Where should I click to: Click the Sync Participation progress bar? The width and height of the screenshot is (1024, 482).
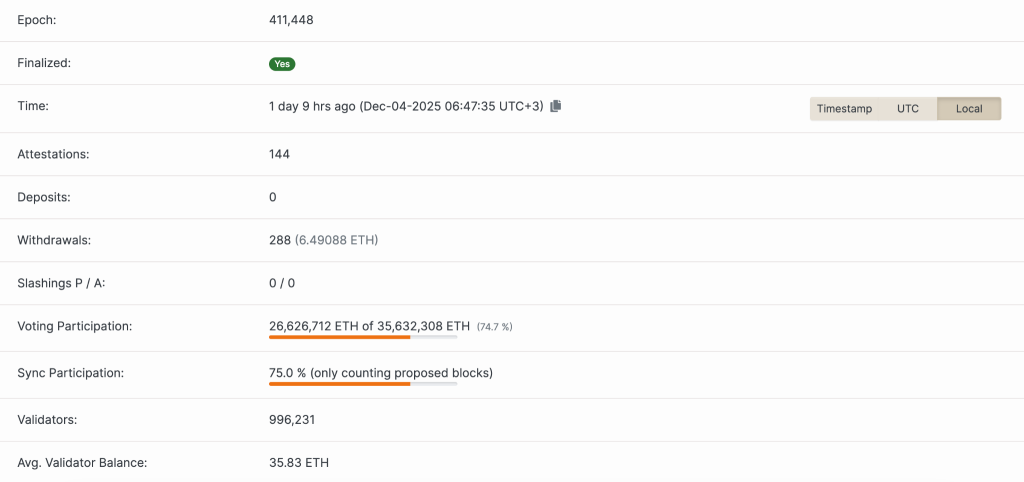click(362, 384)
